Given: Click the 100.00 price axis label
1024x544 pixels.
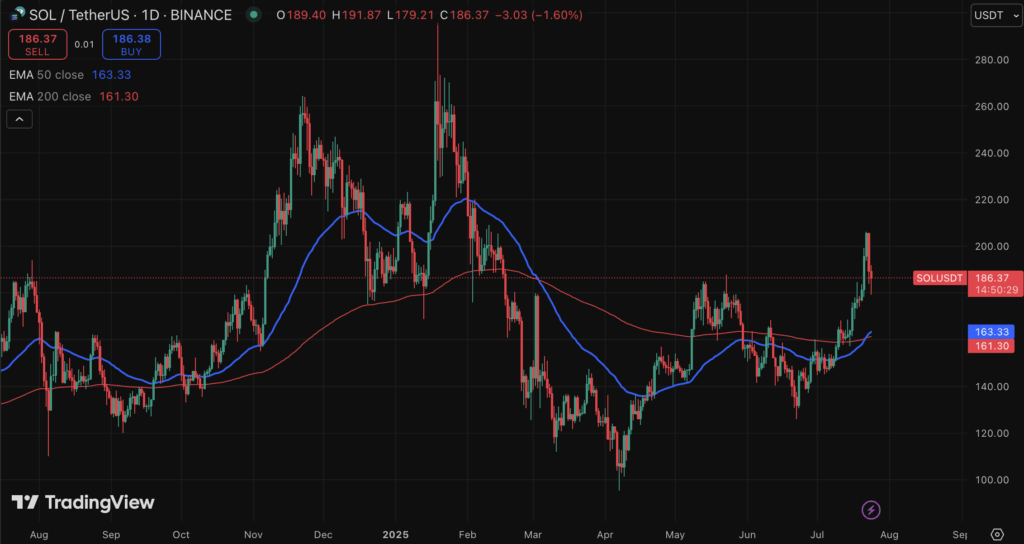Looking at the screenshot, I should [x=992, y=480].
